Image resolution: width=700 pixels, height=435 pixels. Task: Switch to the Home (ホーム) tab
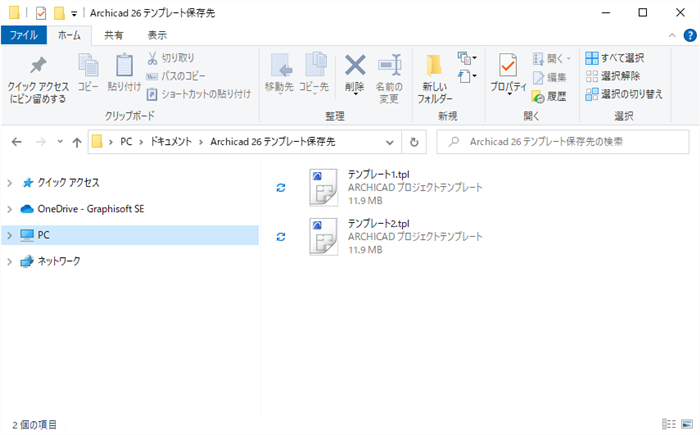(69, 35)
